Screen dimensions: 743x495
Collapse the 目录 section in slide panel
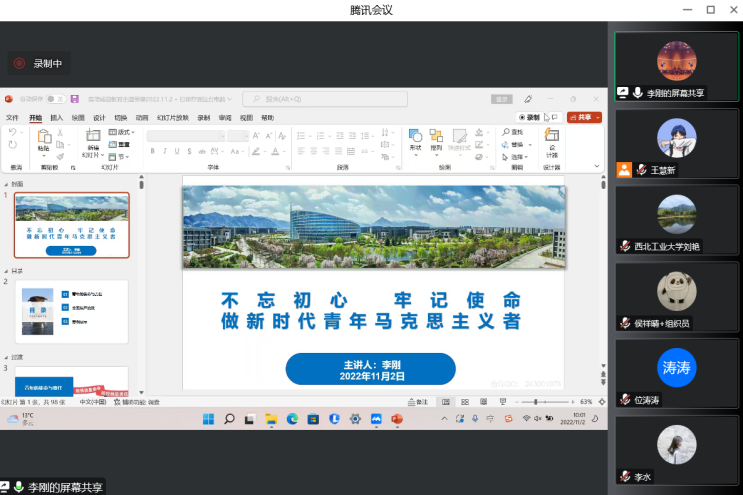(7, 271)
